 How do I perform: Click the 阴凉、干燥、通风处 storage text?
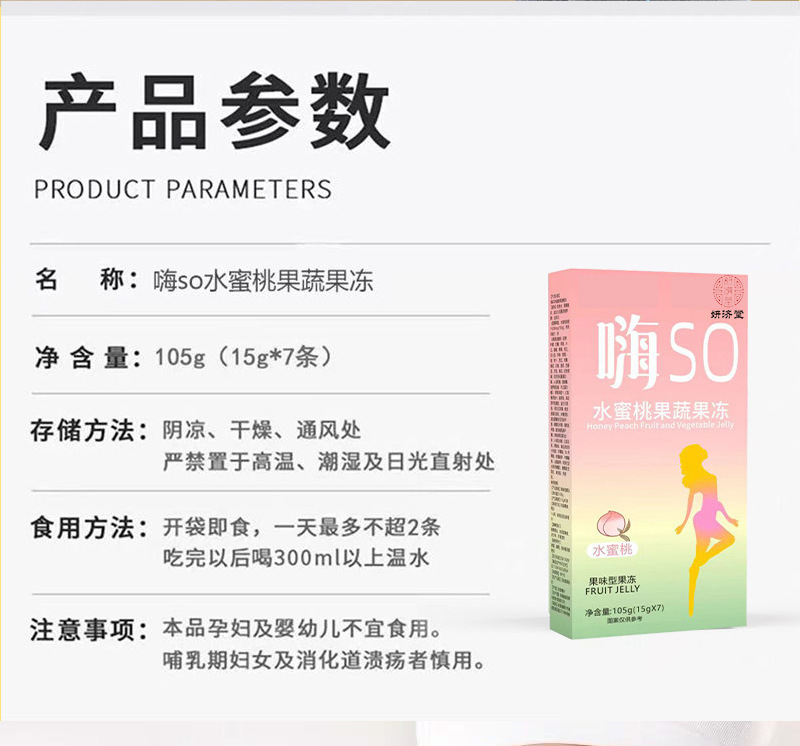click(x=262, y=430)
